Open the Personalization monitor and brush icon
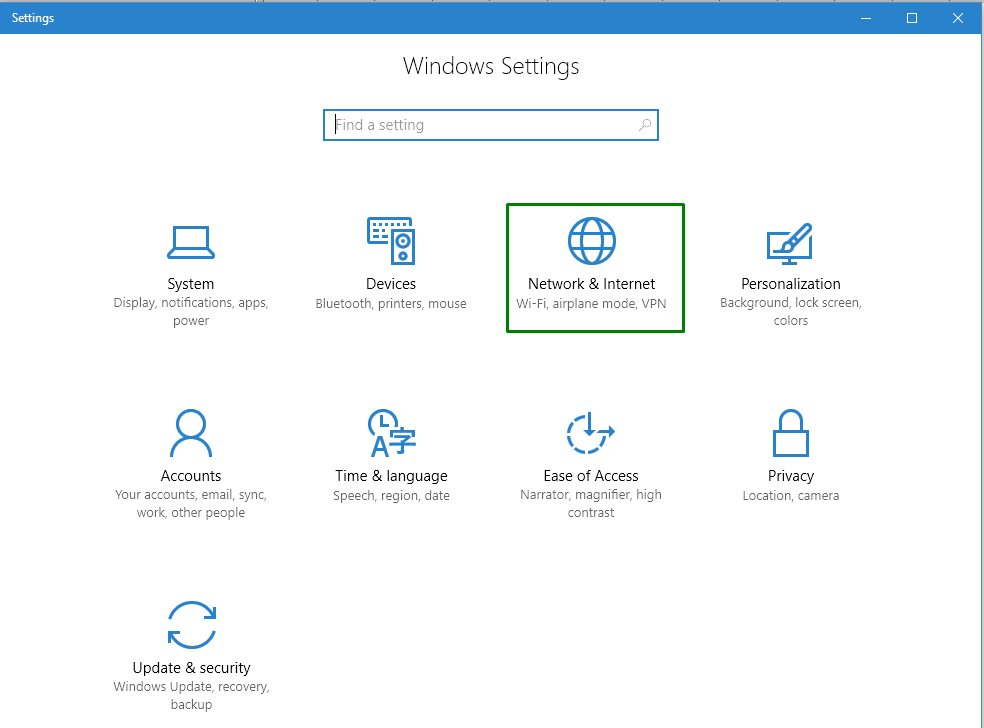 pos(790,244)
